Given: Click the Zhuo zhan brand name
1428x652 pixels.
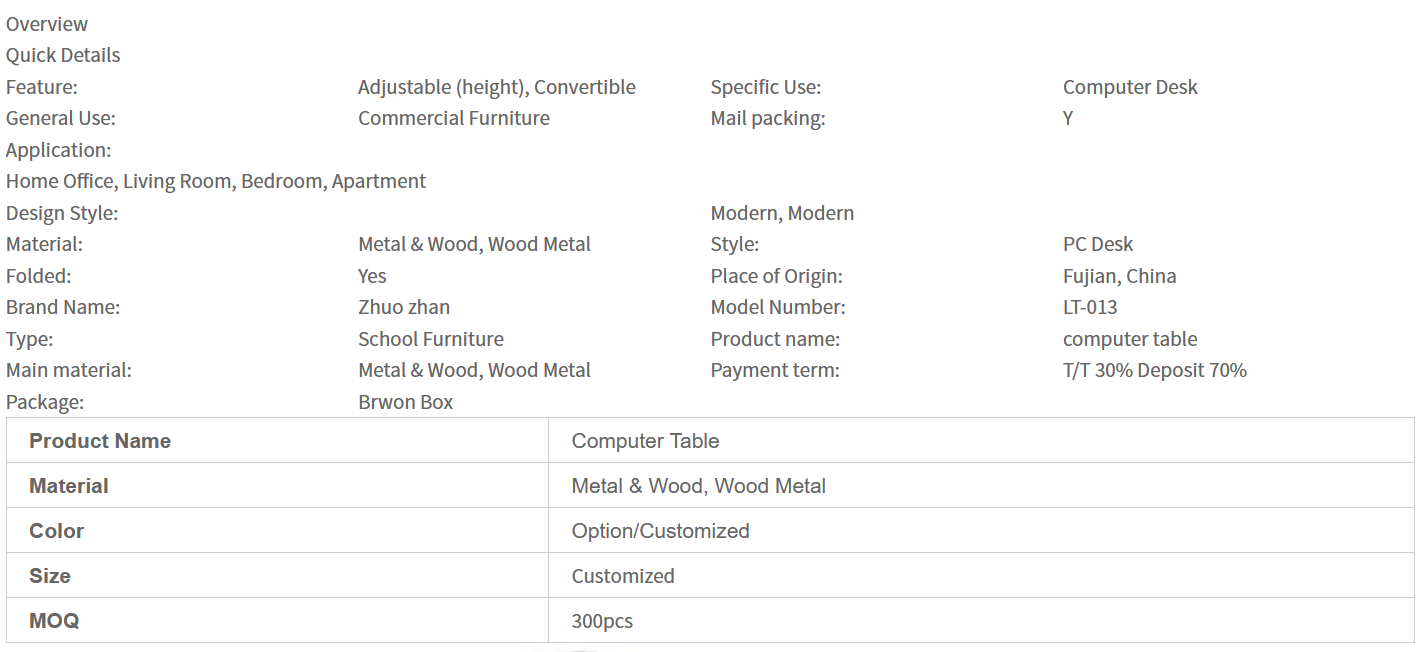Looking at the screenshot, I should [x=404, y=307].
